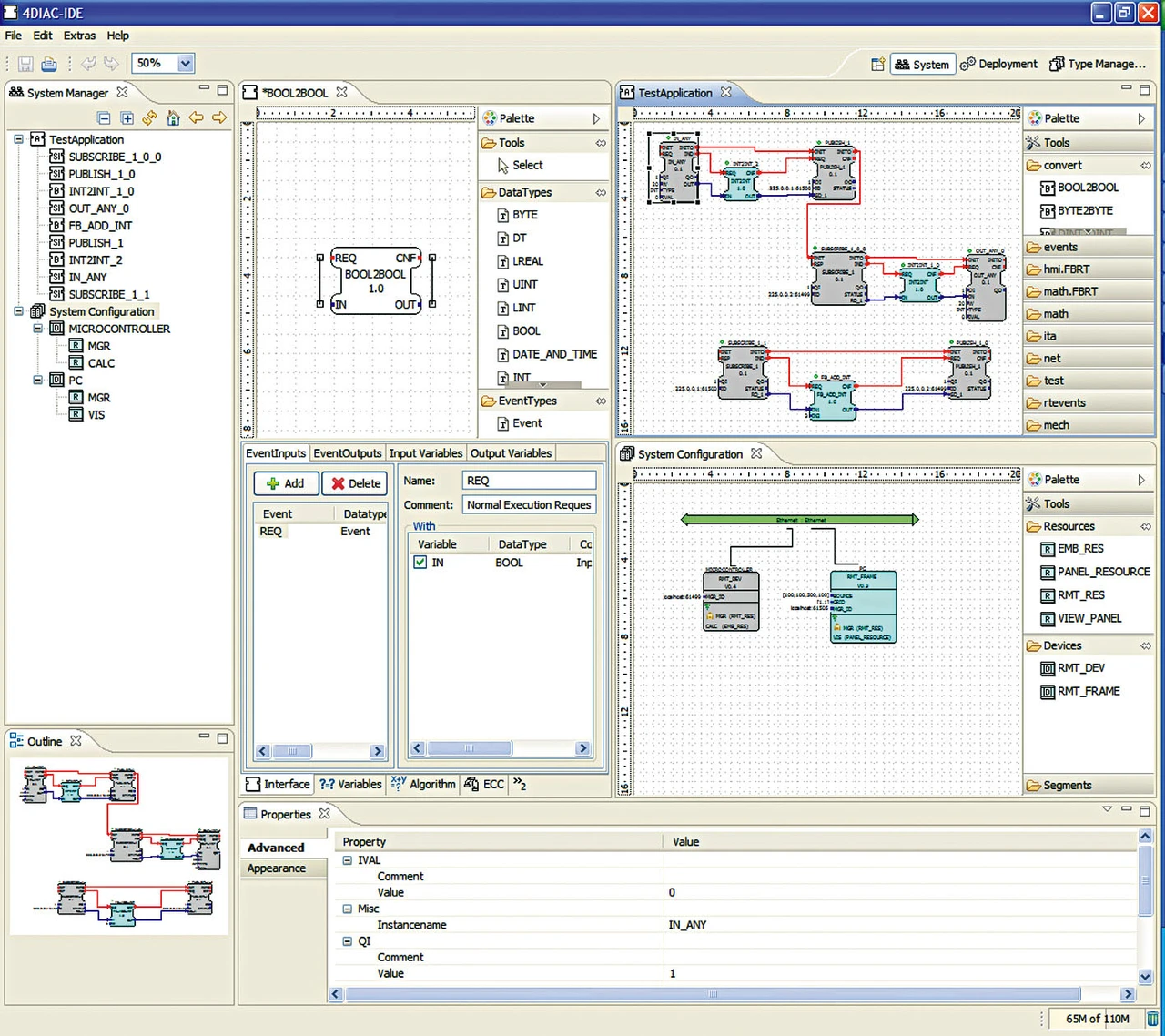
Task: Click the Add button for events
Action: pos(287,483)
